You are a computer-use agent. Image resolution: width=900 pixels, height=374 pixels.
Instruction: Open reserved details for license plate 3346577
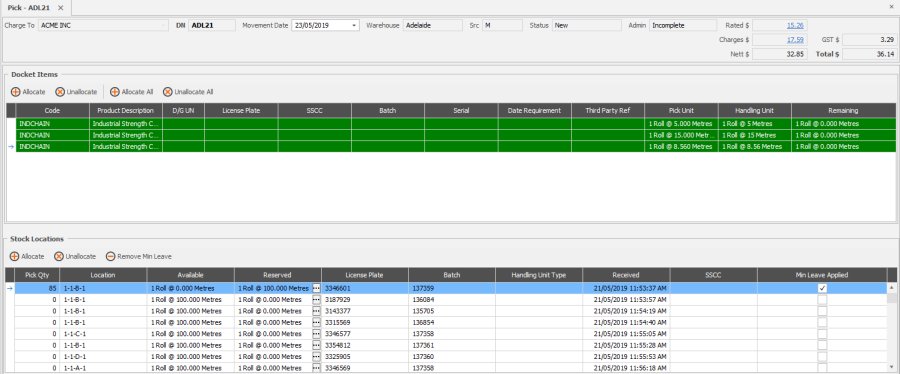[316, 334]
